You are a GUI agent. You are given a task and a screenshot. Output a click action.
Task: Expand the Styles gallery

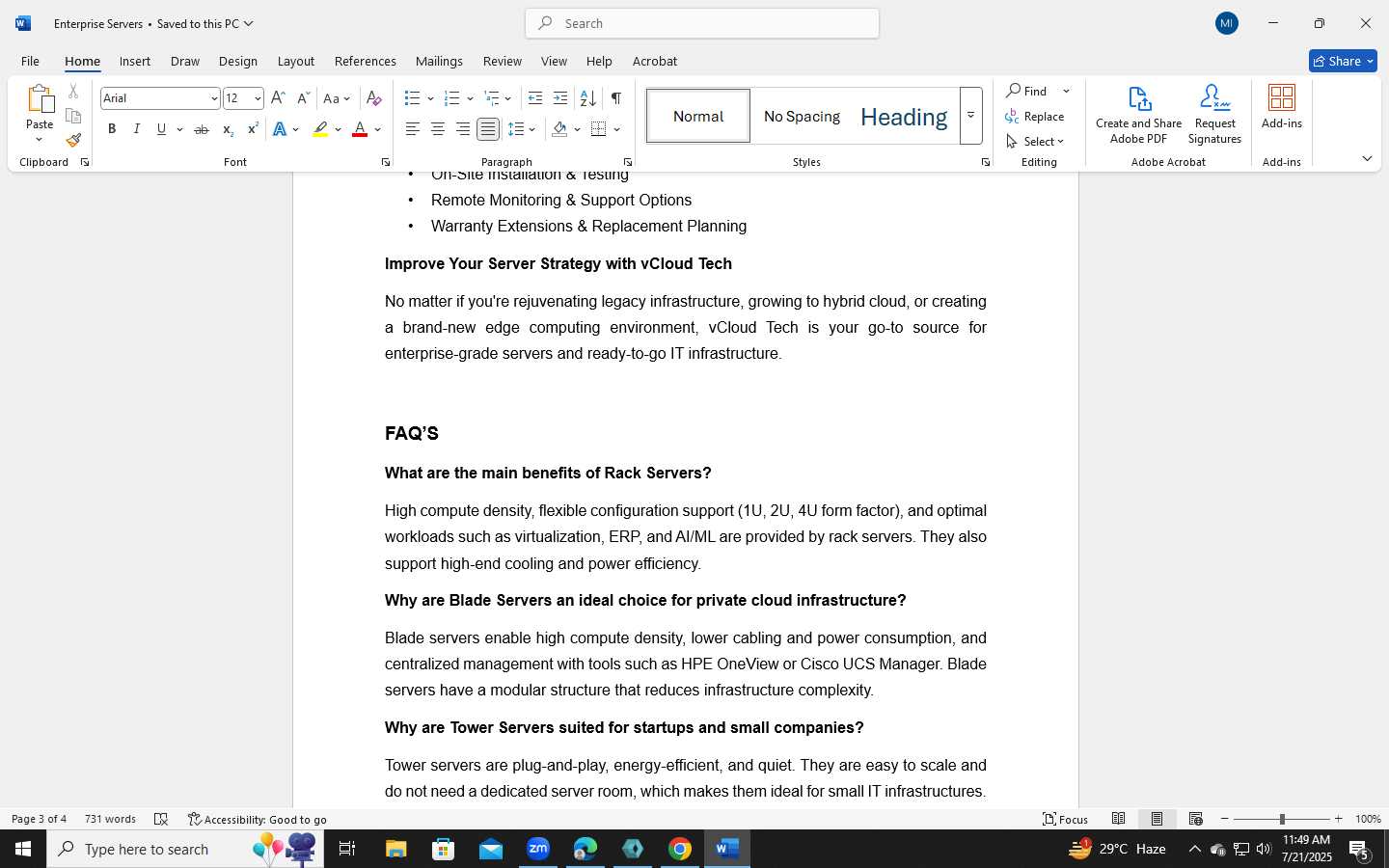[x=971, y=116]
